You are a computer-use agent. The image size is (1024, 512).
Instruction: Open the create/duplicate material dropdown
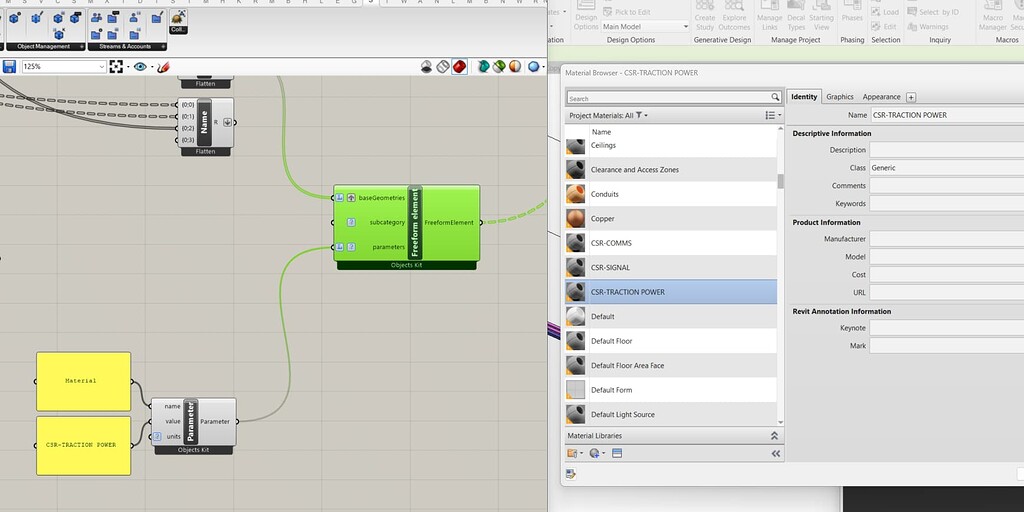pos(597,453)
